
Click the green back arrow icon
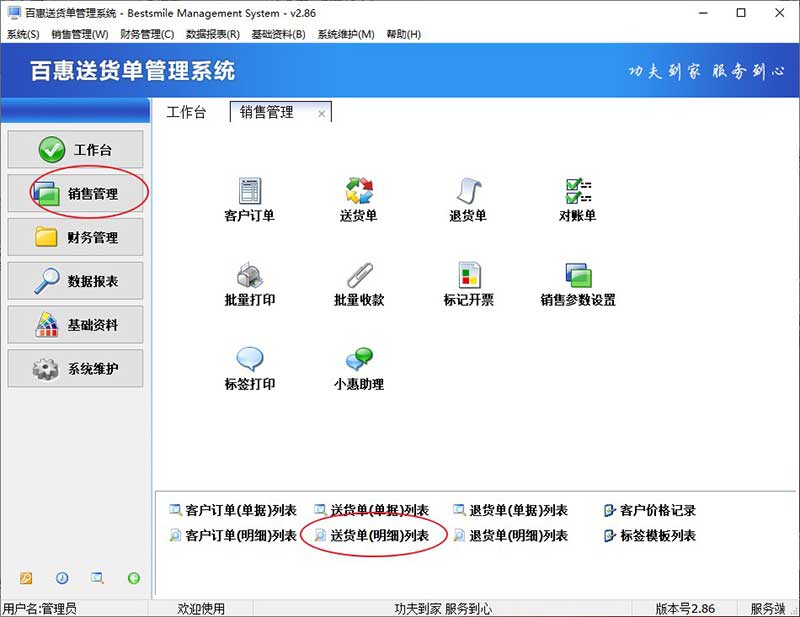tap(134, 578)
